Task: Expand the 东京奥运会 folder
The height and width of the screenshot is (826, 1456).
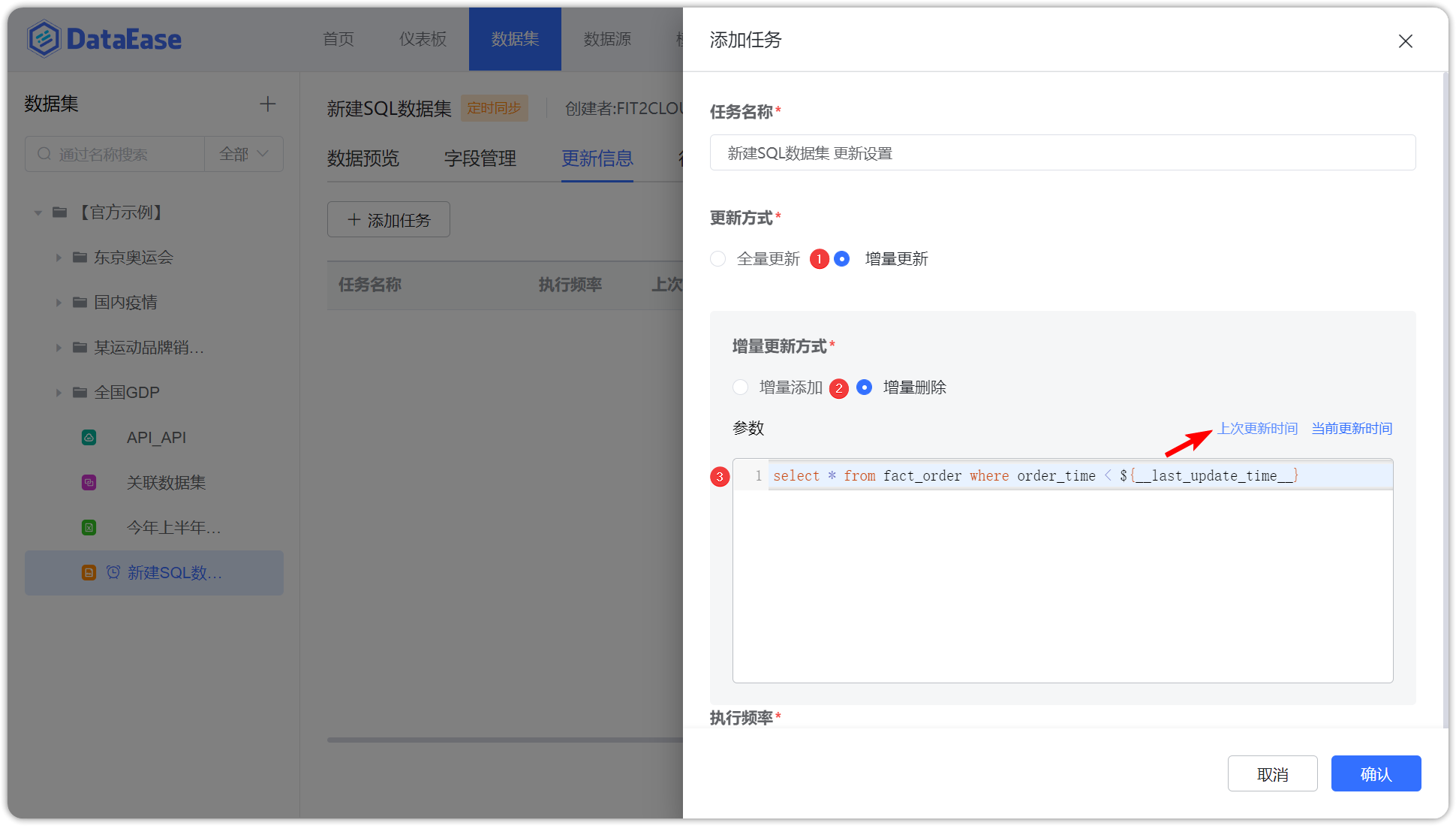Action: click(x=59, y=258)
